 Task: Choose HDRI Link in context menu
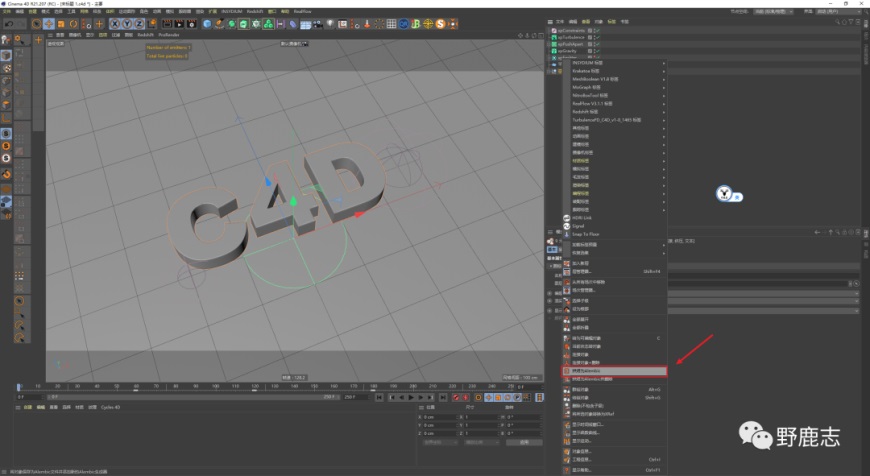615,218
